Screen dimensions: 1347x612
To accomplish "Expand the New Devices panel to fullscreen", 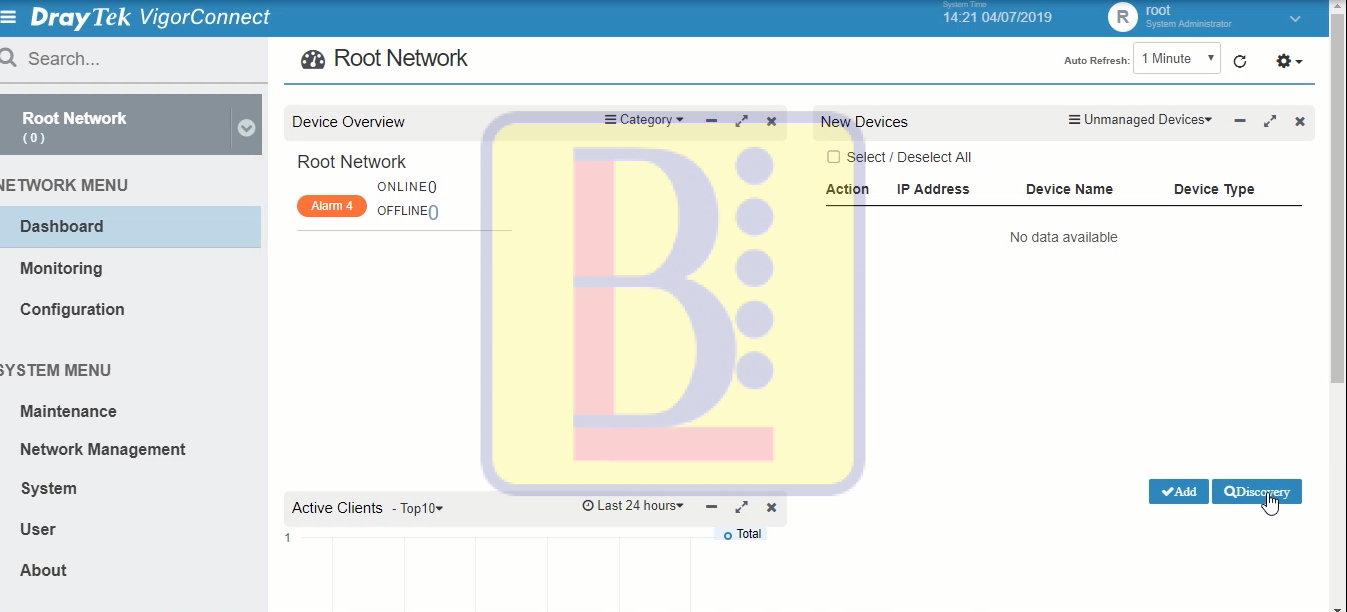I will [x=1269, y=121].
